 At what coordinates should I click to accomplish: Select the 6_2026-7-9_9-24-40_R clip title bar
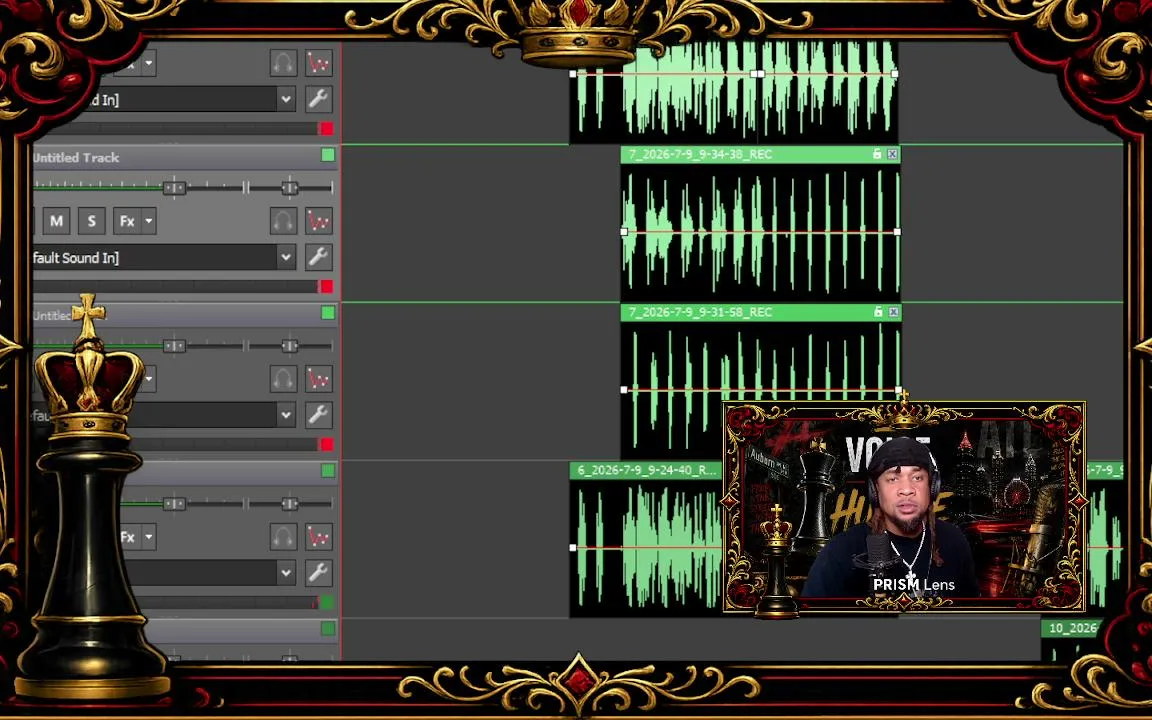pos(647,470)
